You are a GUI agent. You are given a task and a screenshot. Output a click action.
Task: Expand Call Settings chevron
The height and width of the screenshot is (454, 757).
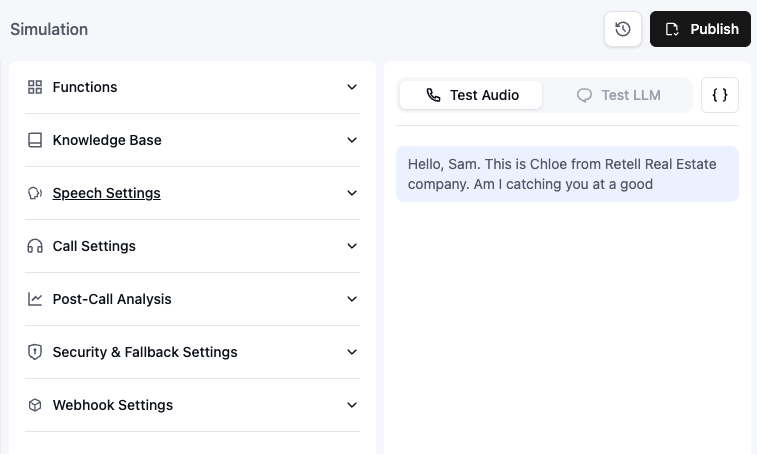tap(352, 246)
